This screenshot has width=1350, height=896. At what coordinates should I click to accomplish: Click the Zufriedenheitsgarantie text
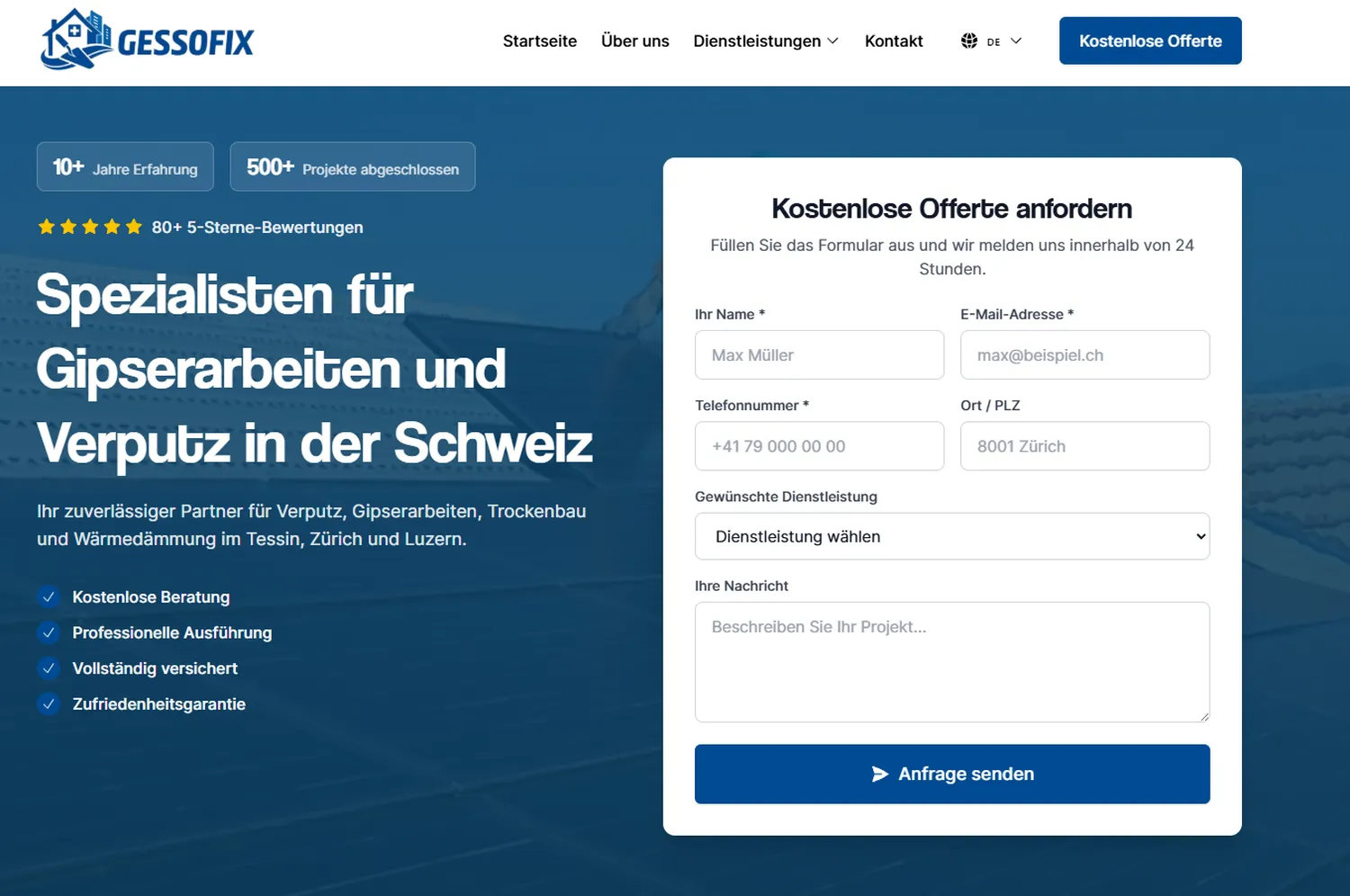159,703
